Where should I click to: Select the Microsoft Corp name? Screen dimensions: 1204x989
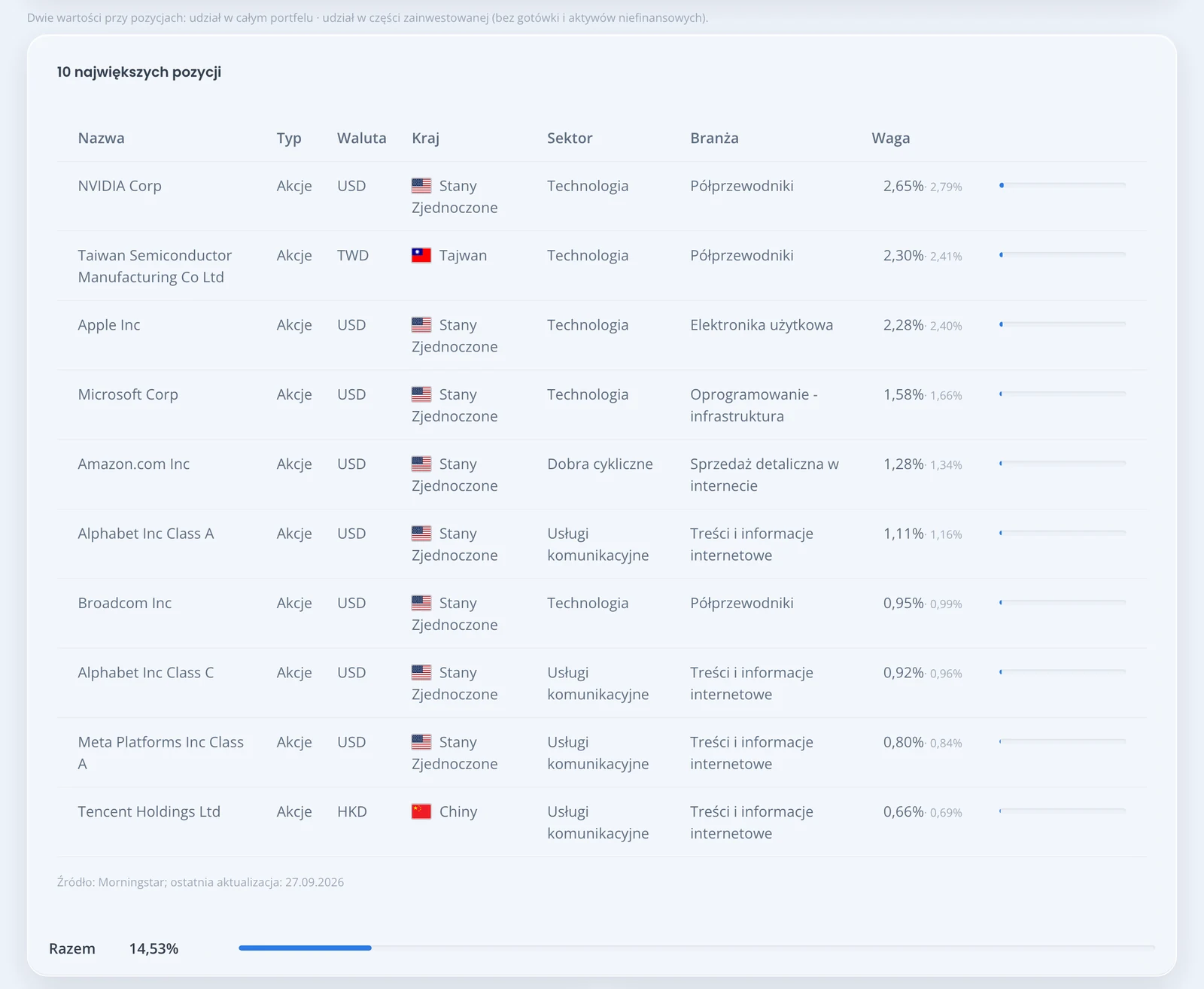(x=128, y=394)
